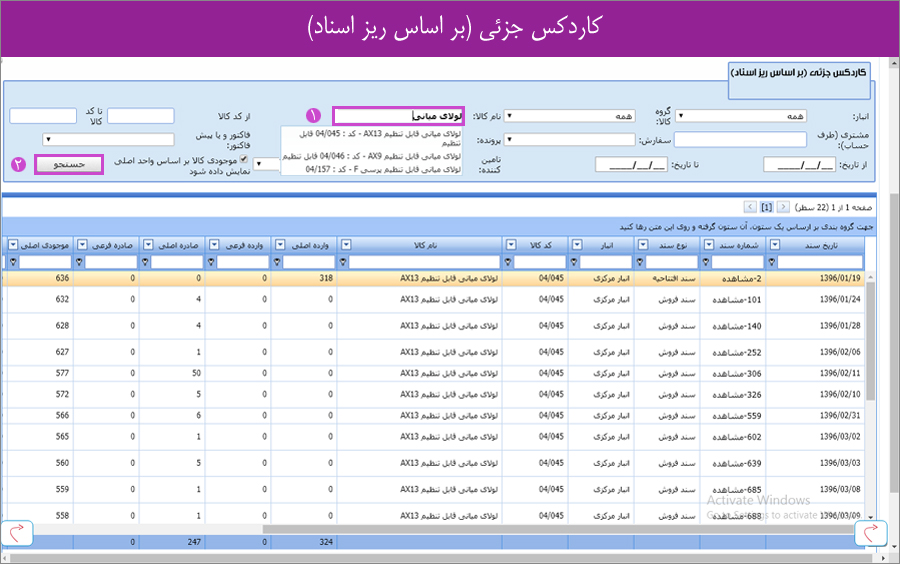Open column menu for وارده اصلی header
900x564 pixels.
coord(280,245)
